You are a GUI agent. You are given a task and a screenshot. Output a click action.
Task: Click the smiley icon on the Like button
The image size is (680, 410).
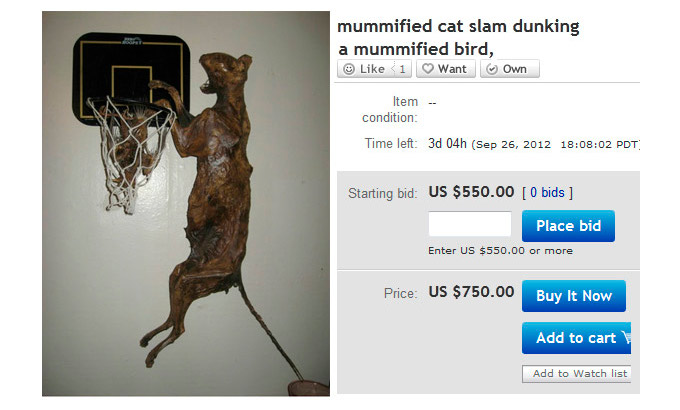349,69
